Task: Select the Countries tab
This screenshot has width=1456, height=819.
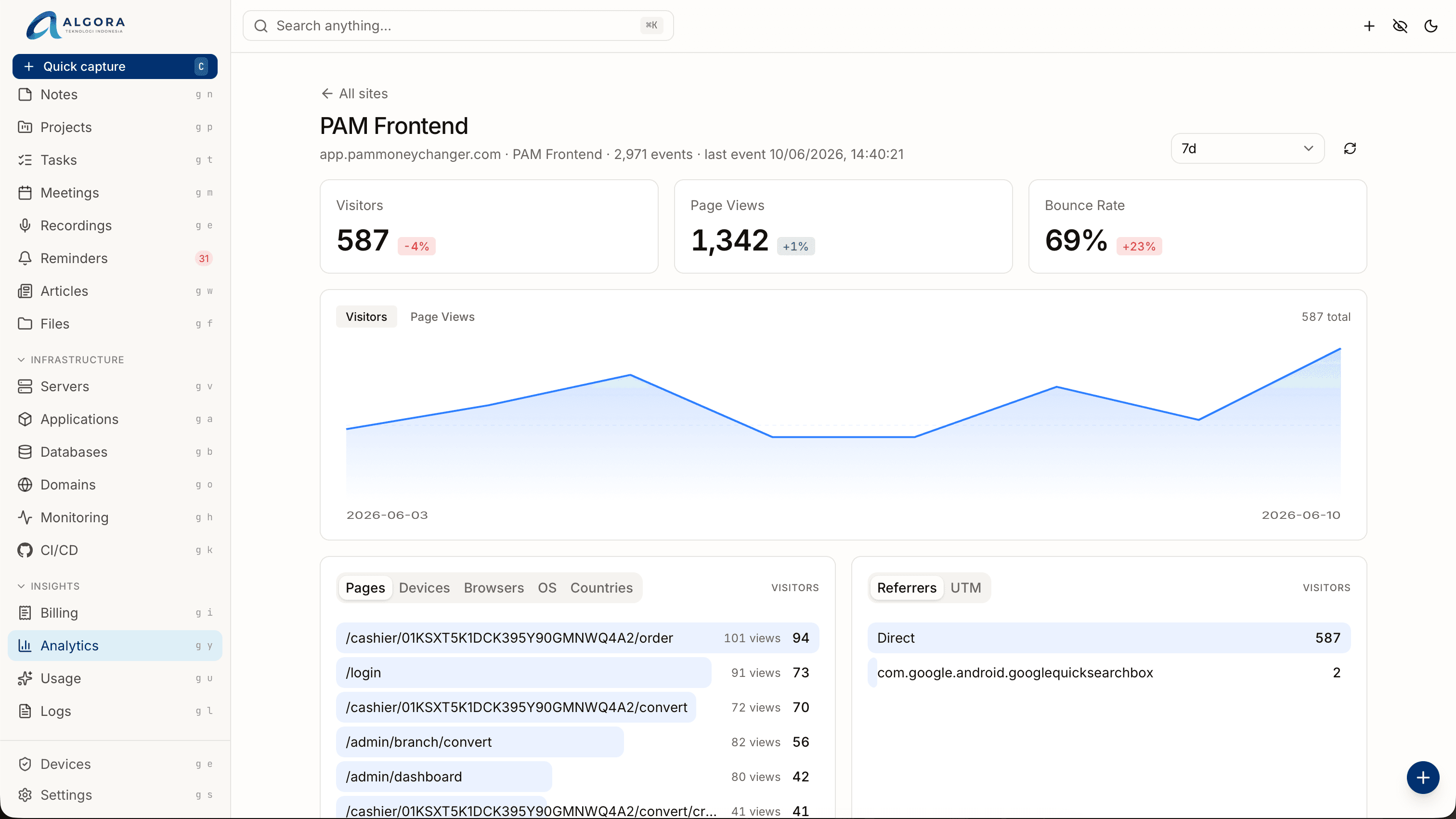Action: (601, 588)
